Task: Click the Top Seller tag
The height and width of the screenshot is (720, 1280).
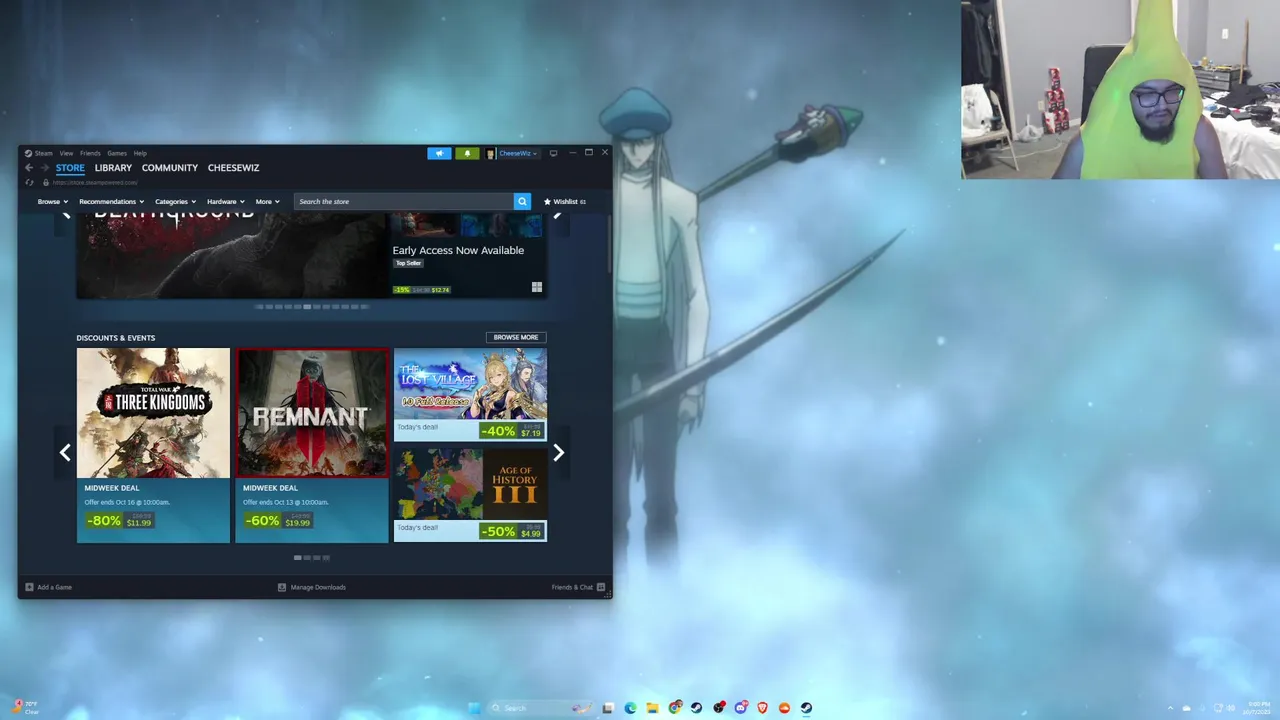Action: (x=408, y=263)
